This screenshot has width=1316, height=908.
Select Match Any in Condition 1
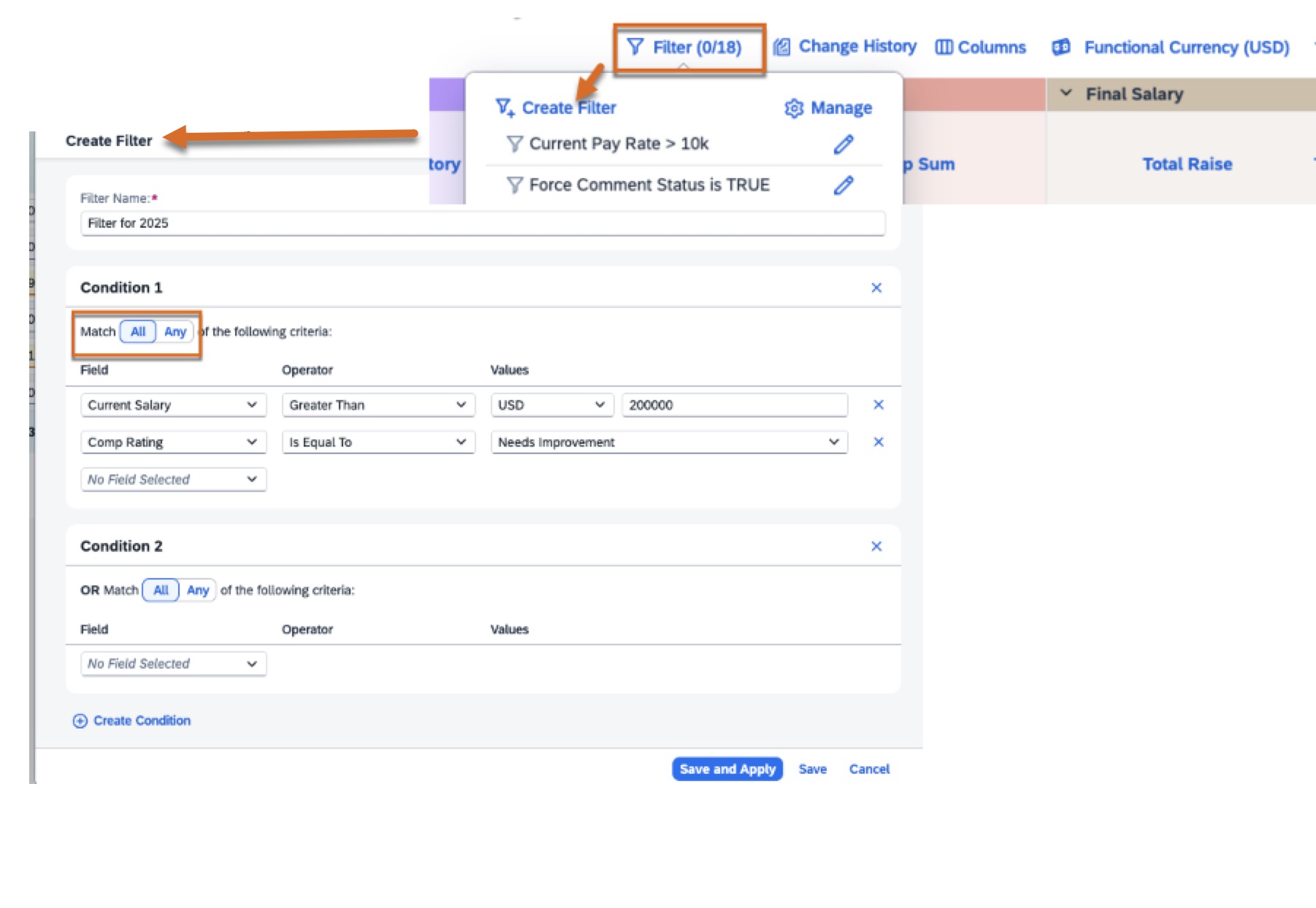tap(175, 332)
